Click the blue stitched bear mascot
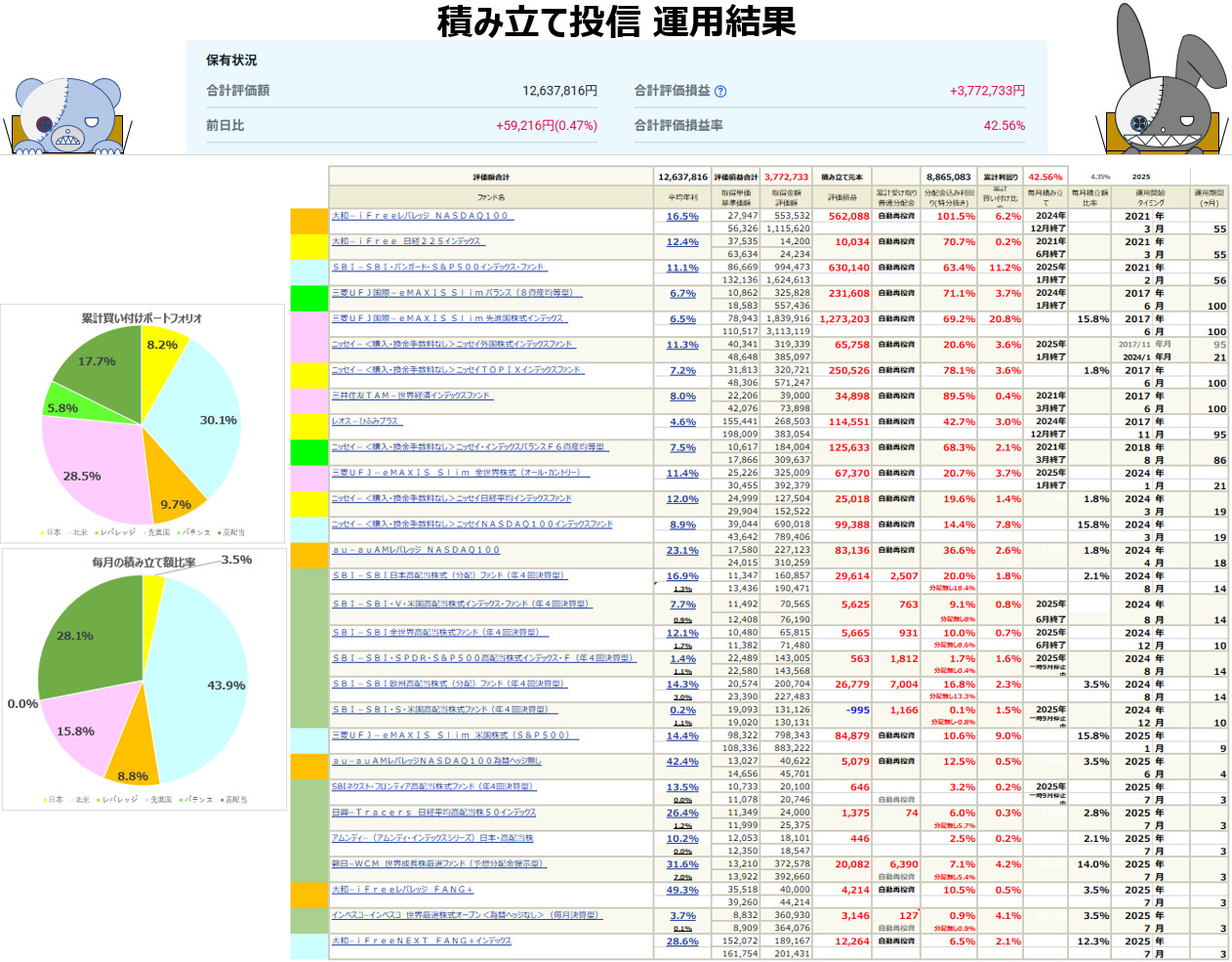 (66, 115)
